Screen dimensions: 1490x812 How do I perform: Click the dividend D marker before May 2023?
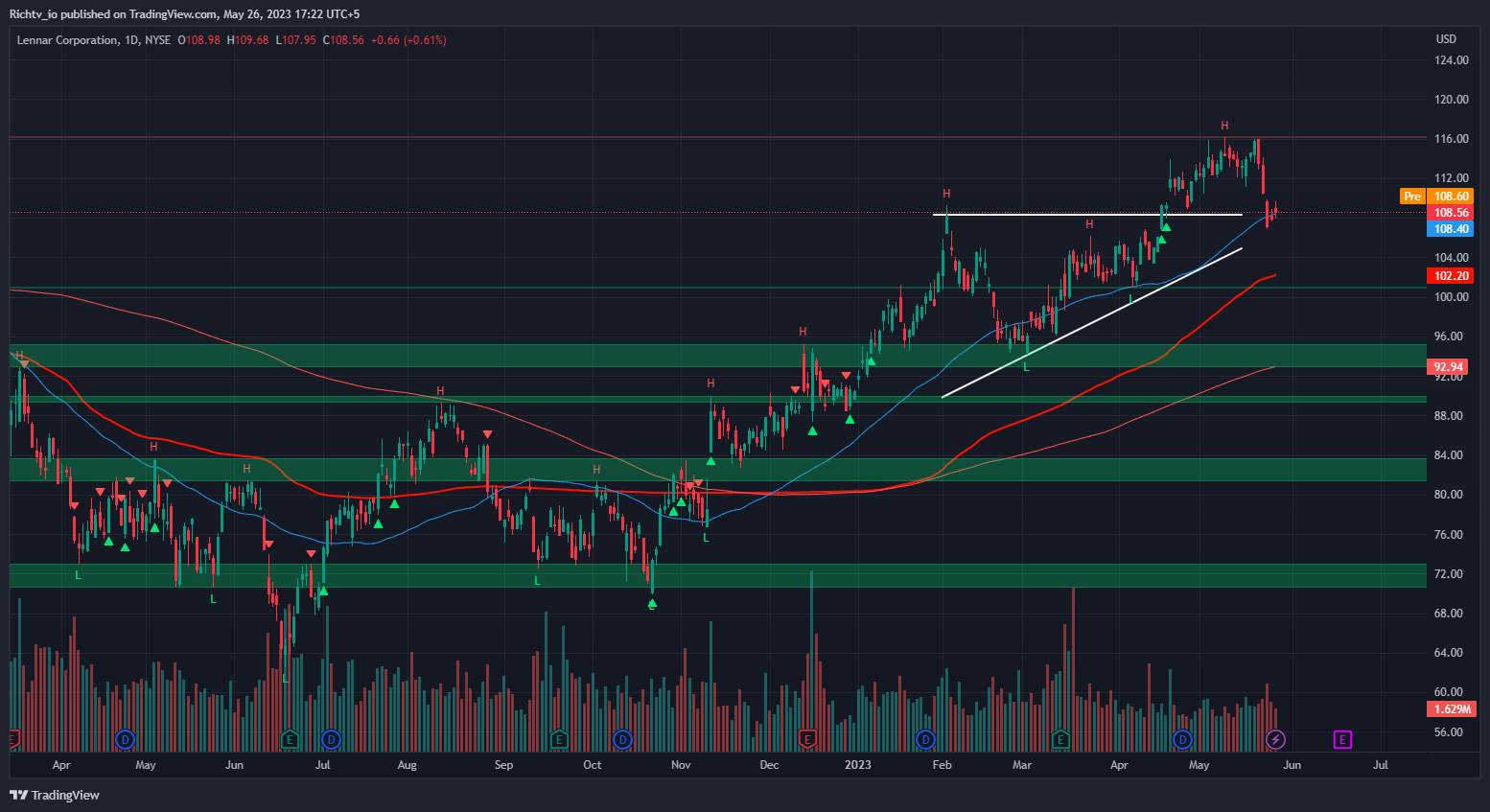pos(1183,739)
